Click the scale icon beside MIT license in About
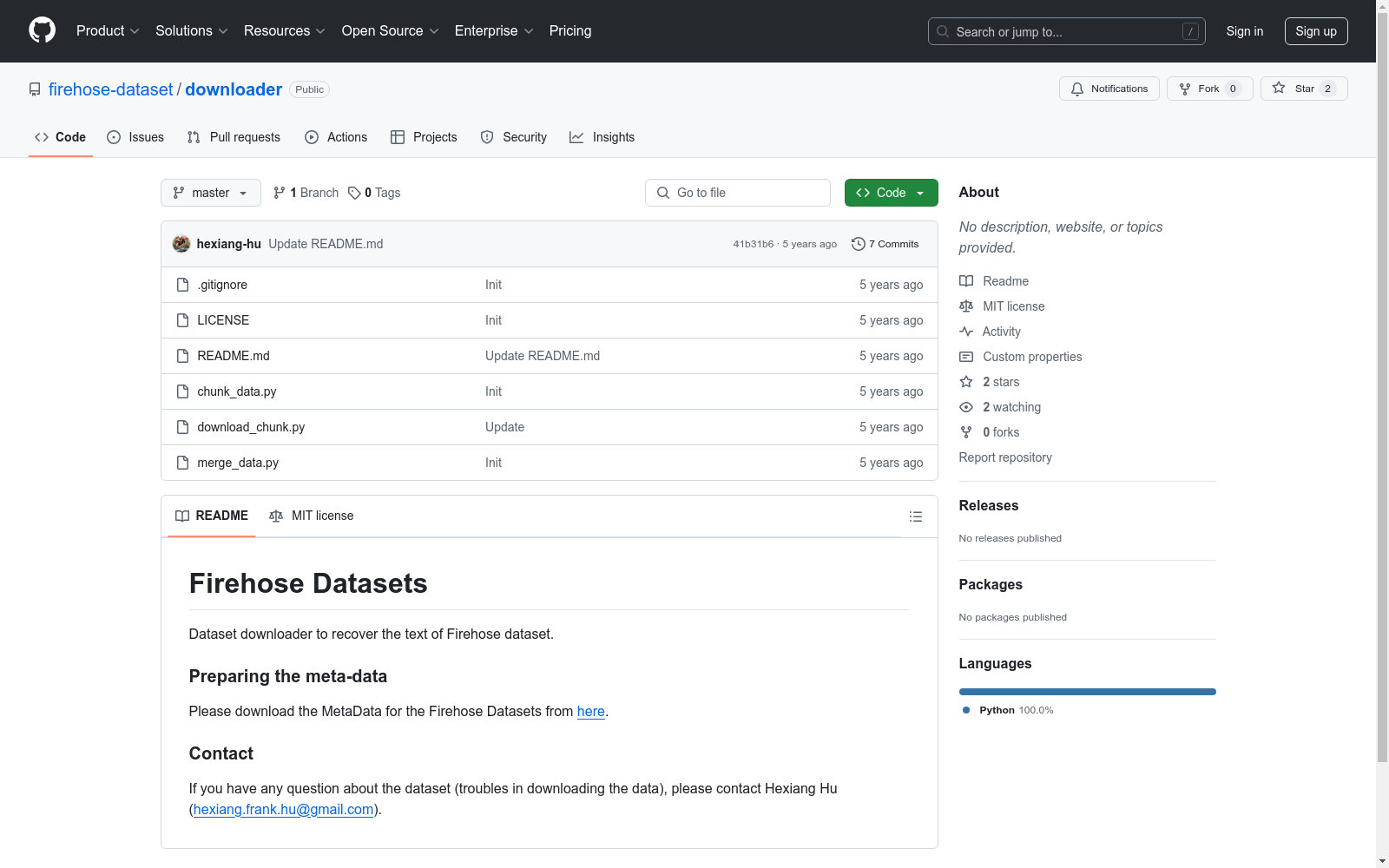Viewport: 1389px width, 868px height. coord(966,306)
